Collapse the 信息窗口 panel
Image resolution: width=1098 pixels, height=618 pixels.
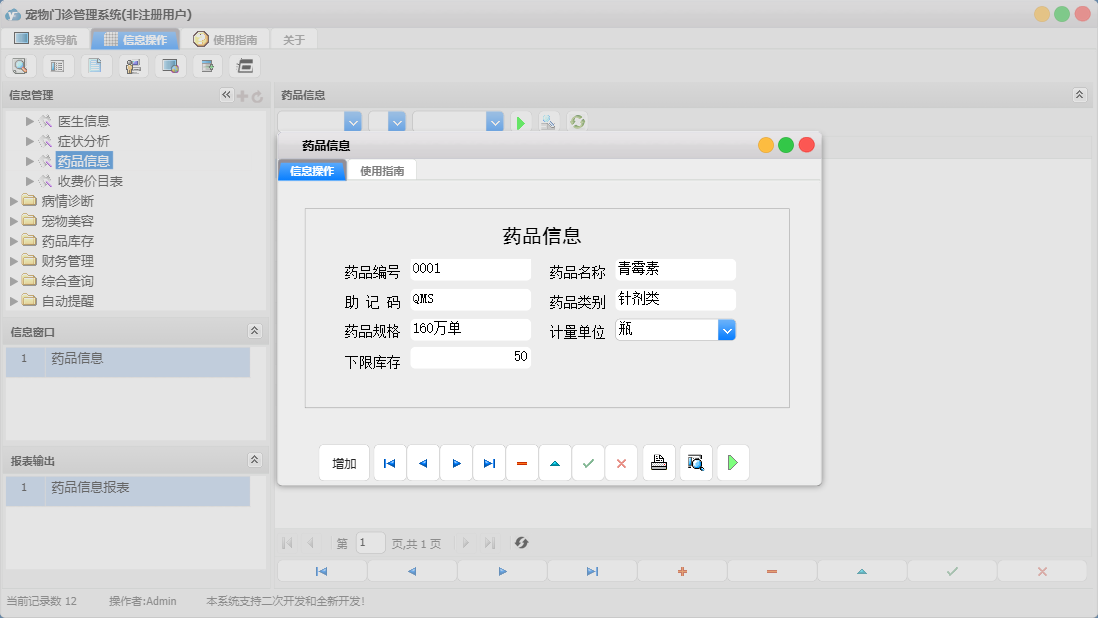coord(255,331)
